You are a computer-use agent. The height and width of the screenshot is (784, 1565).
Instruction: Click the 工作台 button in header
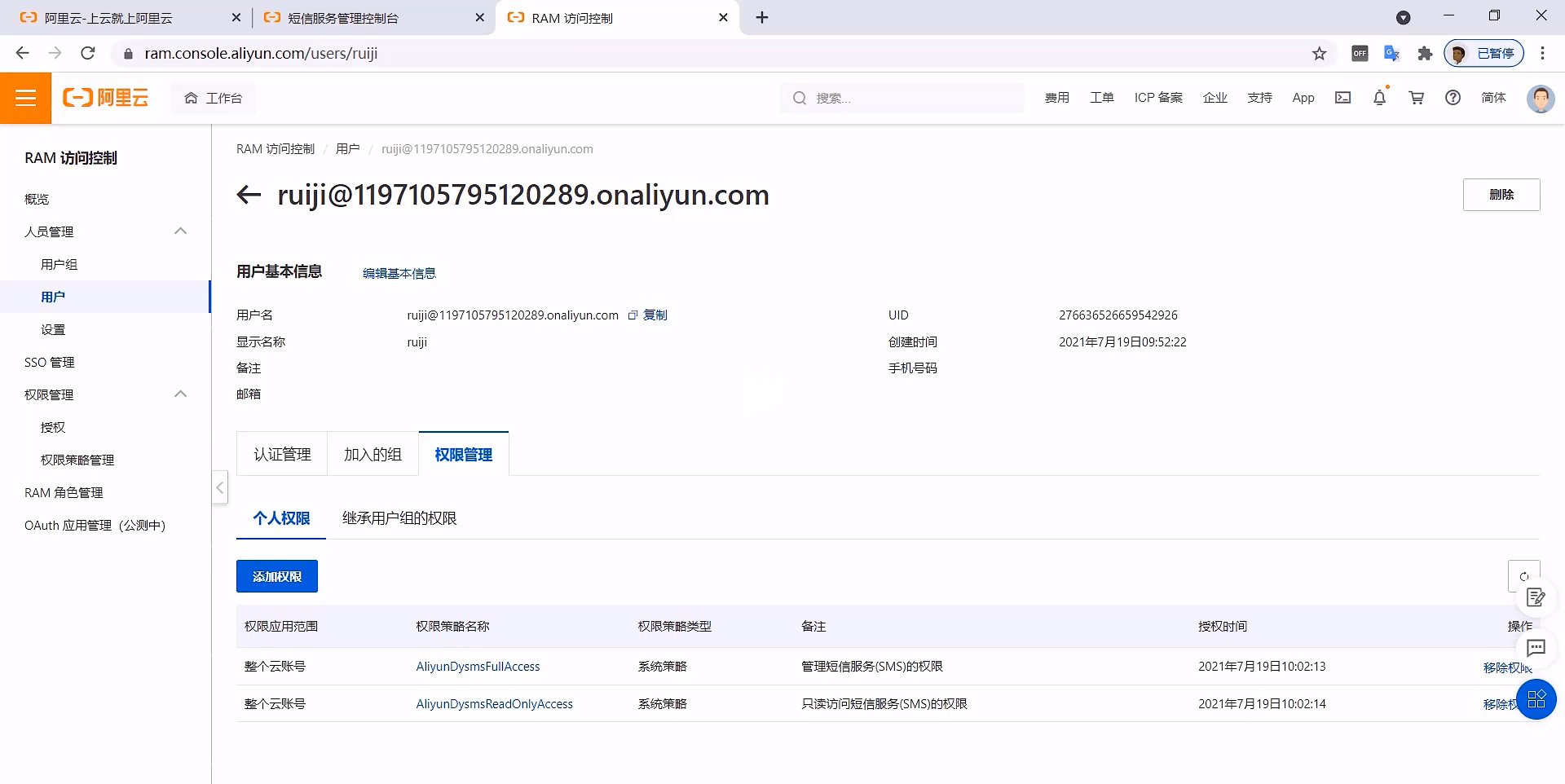tap(214, 98)
